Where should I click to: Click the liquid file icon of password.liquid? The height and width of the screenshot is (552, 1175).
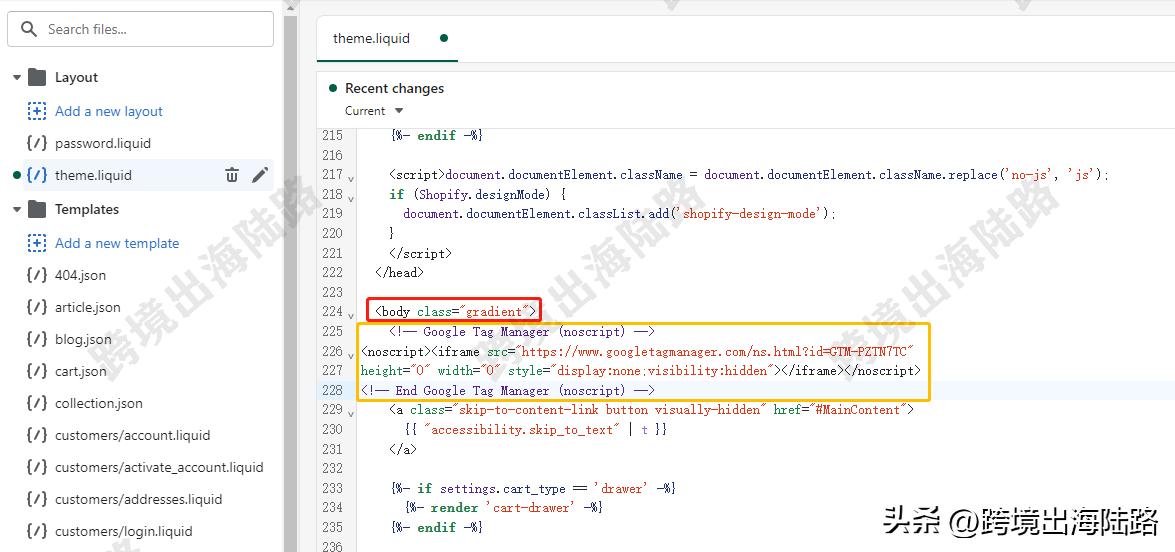pyautogui.click(x=37, y=143)
